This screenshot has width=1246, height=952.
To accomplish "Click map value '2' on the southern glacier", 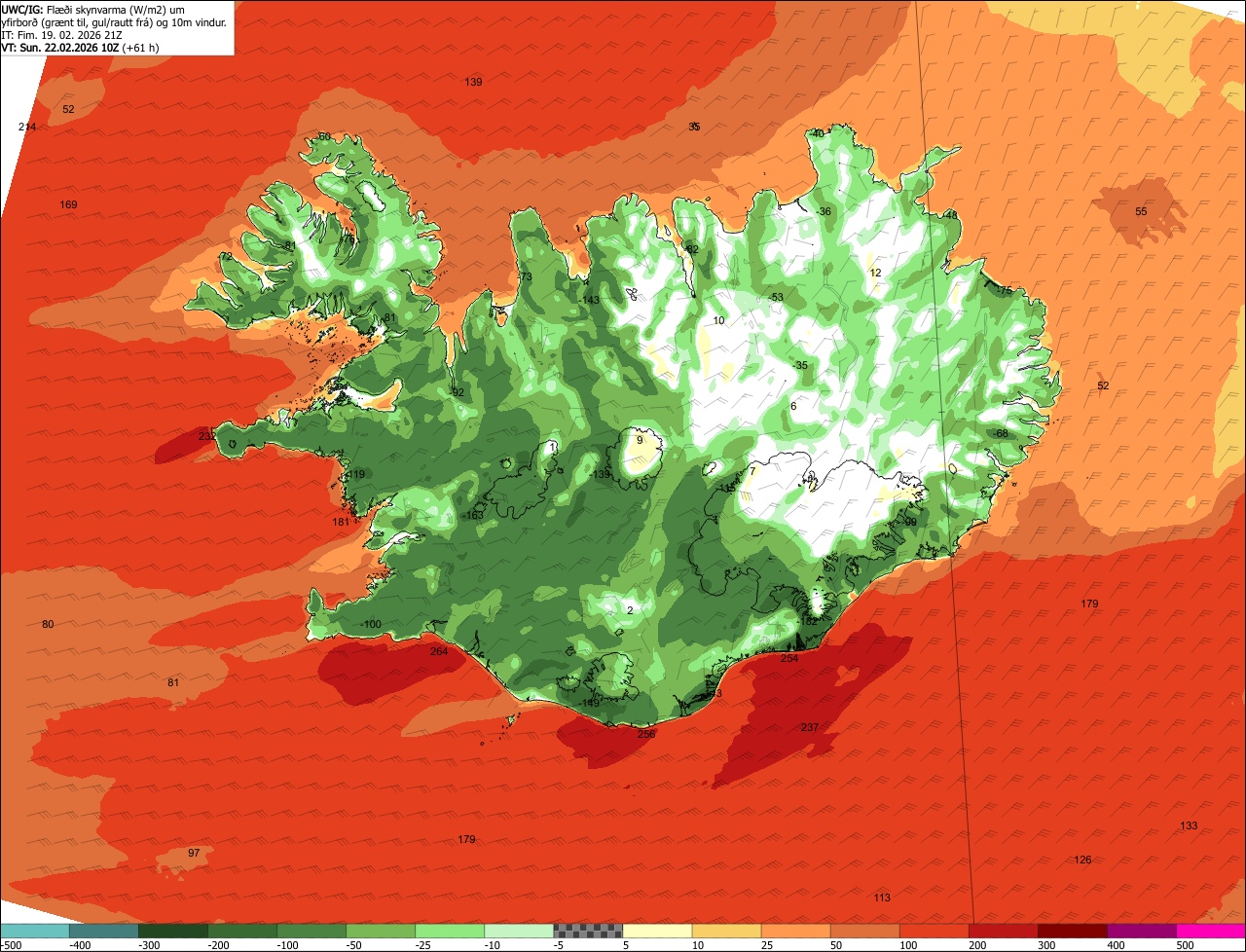I will click(x=630, y=610).
